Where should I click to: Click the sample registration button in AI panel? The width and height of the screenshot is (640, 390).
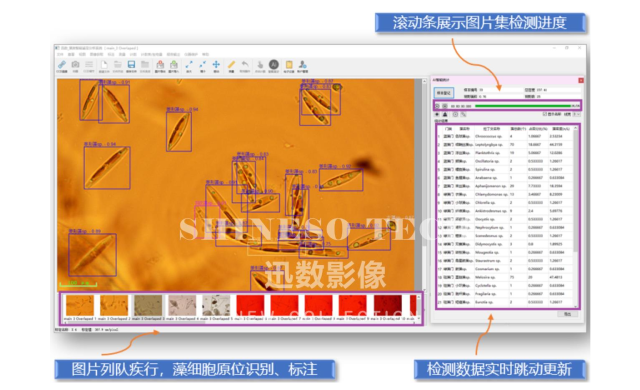point(444,93)
